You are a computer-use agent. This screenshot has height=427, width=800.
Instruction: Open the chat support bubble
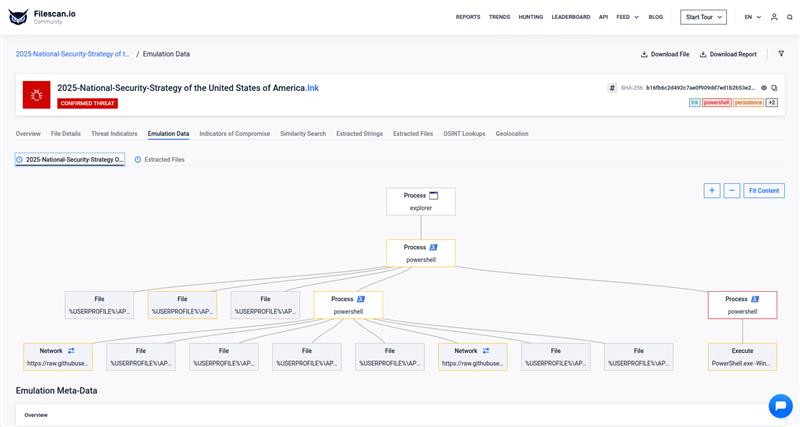point(781,406)
